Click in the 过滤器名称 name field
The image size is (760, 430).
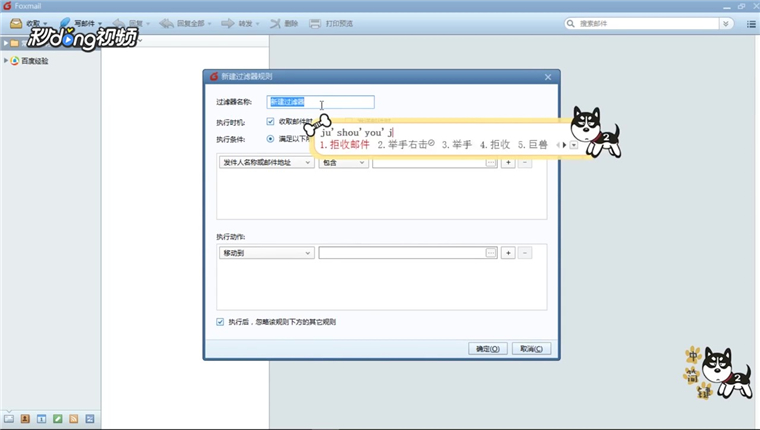320,102
